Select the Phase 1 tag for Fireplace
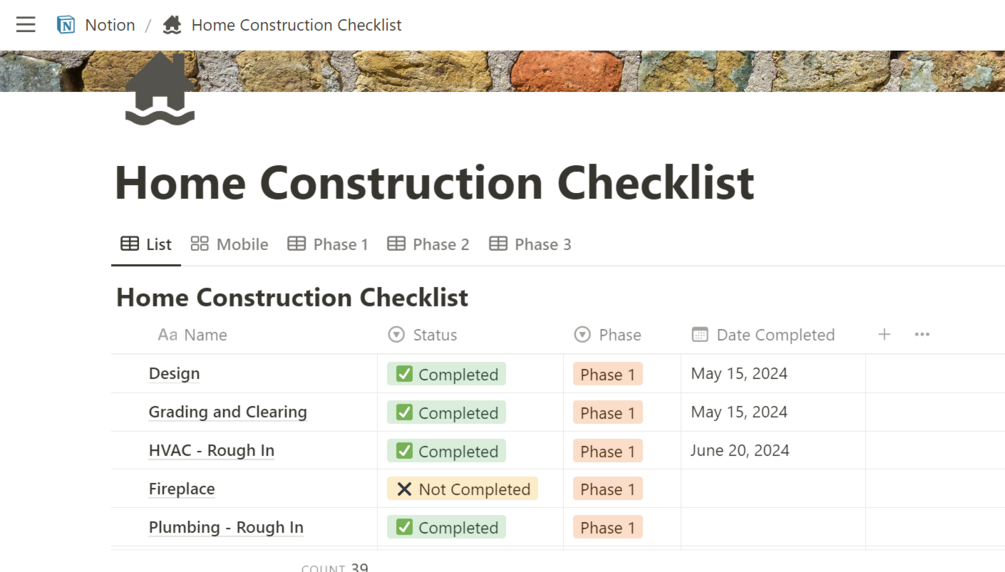Image resolution: width=1005 pixels, height=572 pixels. coord(607,489)
